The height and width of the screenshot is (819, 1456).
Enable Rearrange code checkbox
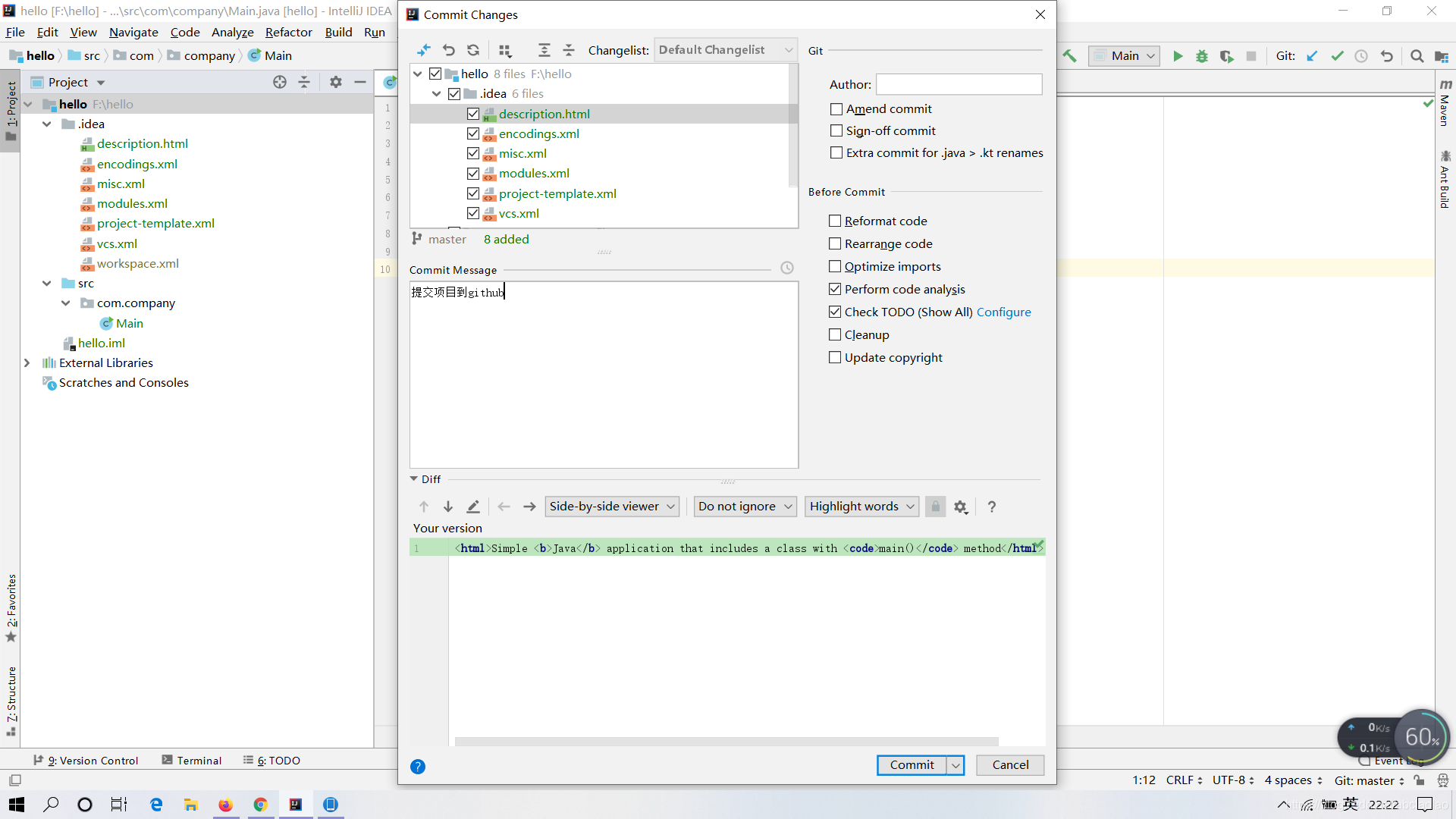[835, 243]
